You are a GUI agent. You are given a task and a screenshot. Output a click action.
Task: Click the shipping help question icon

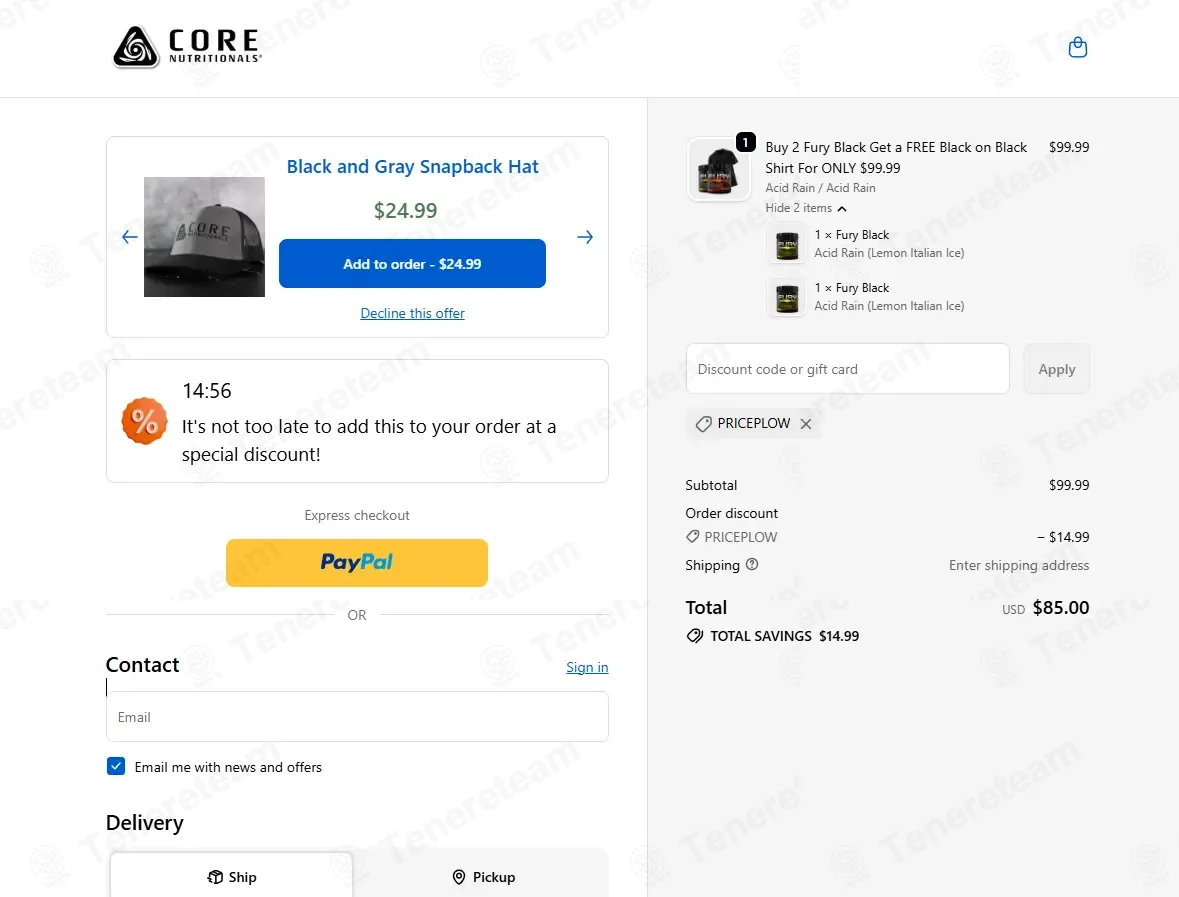[x=752, y=564]
